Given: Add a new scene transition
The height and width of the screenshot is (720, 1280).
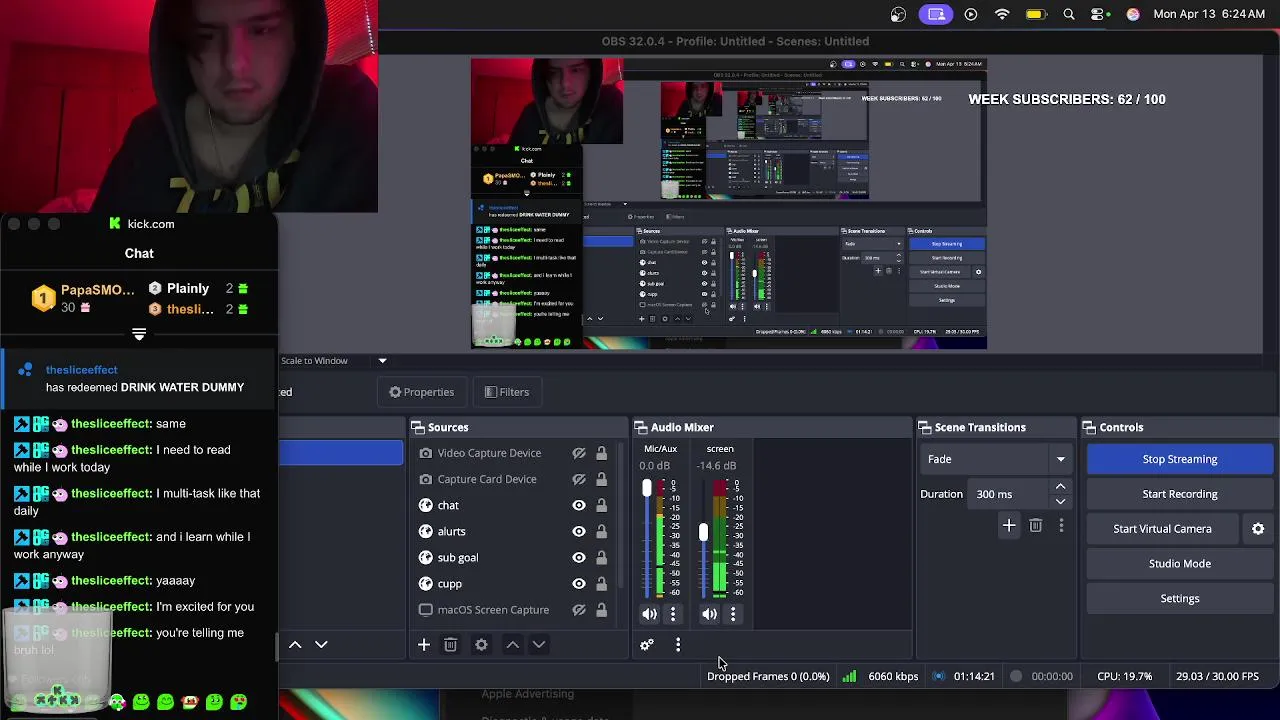Looking at the screenshot, I should click(x=1009, y=525).
